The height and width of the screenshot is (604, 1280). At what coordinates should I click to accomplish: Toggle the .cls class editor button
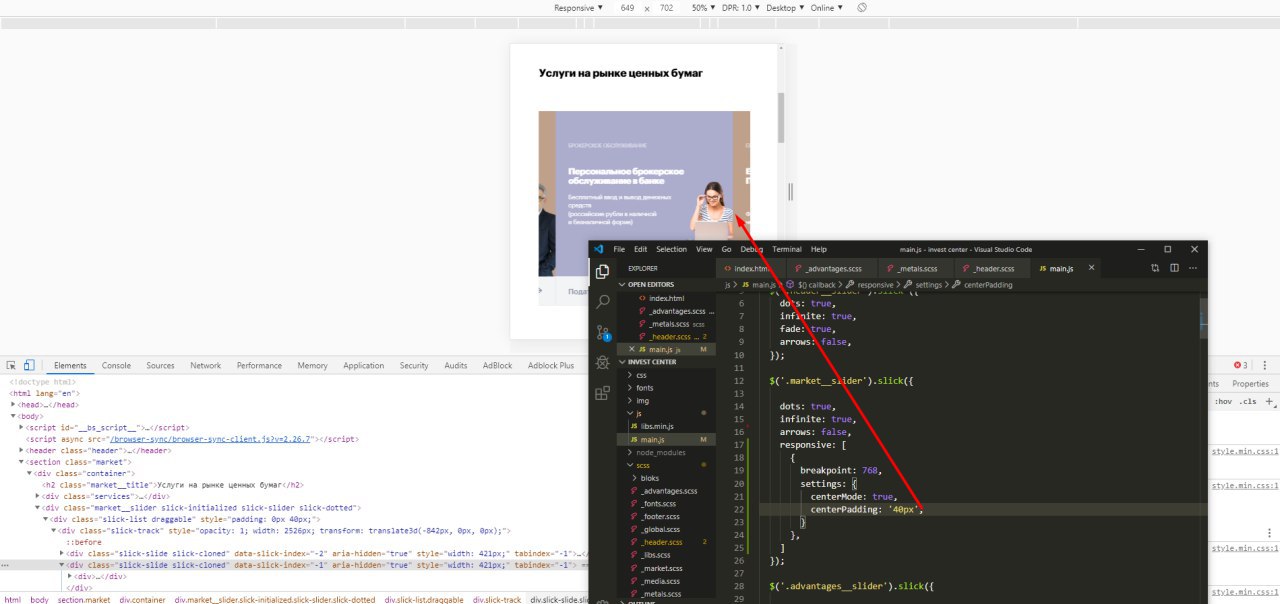(x=1248, y=401)
